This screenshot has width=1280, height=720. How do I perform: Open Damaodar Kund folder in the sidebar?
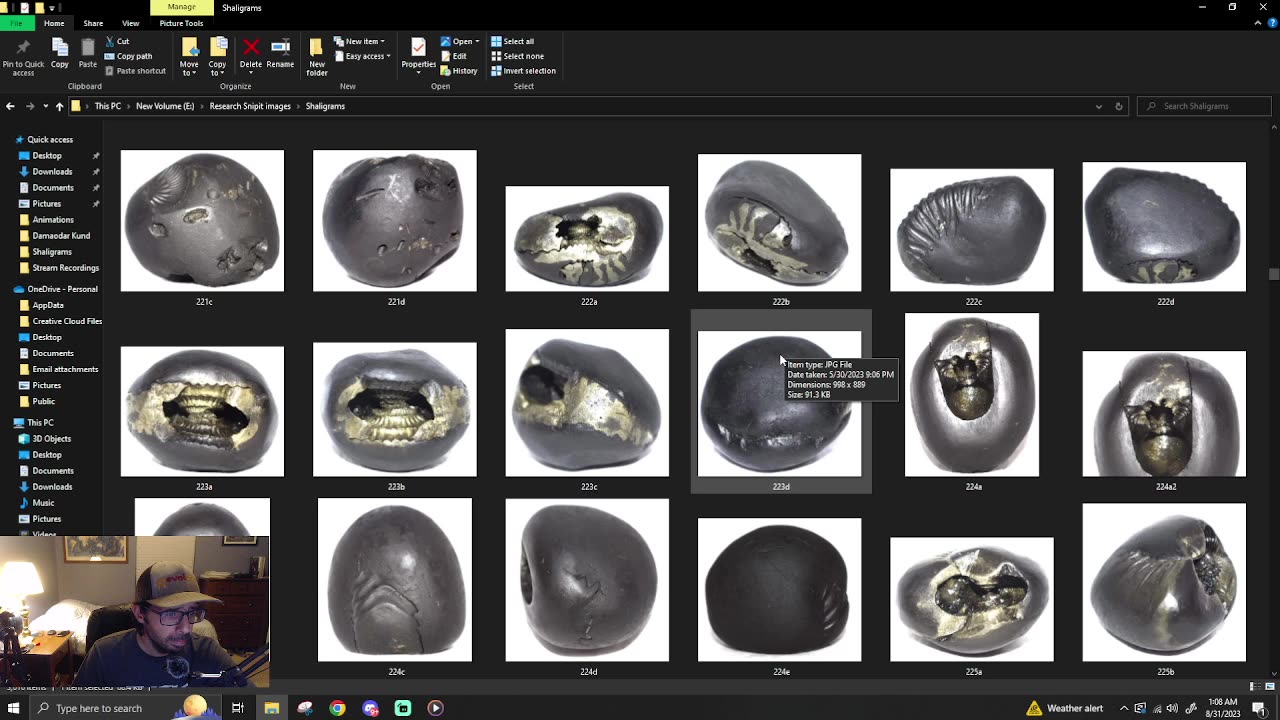click(x=61, y=236)
